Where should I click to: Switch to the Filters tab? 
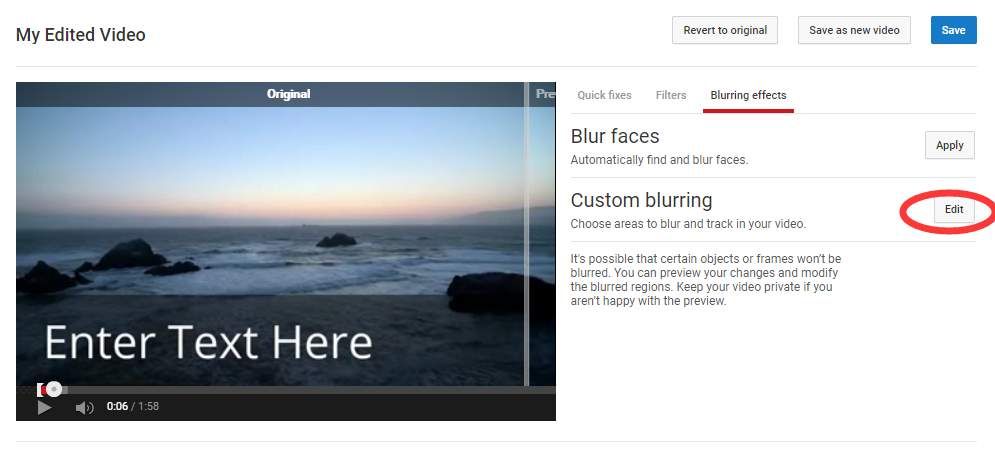click(671, 95)
